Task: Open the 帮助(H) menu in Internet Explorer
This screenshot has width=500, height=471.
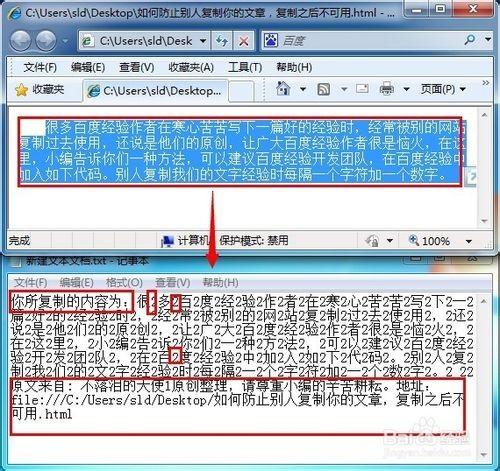Action: (x=294, y=67)
